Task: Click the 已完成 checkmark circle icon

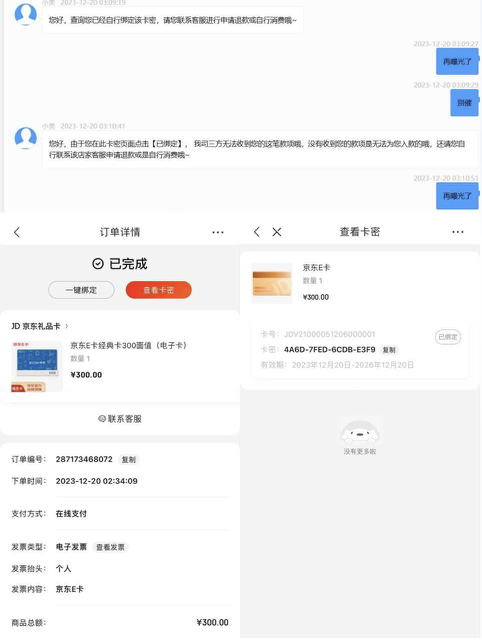Action: (x=98, y=264)
